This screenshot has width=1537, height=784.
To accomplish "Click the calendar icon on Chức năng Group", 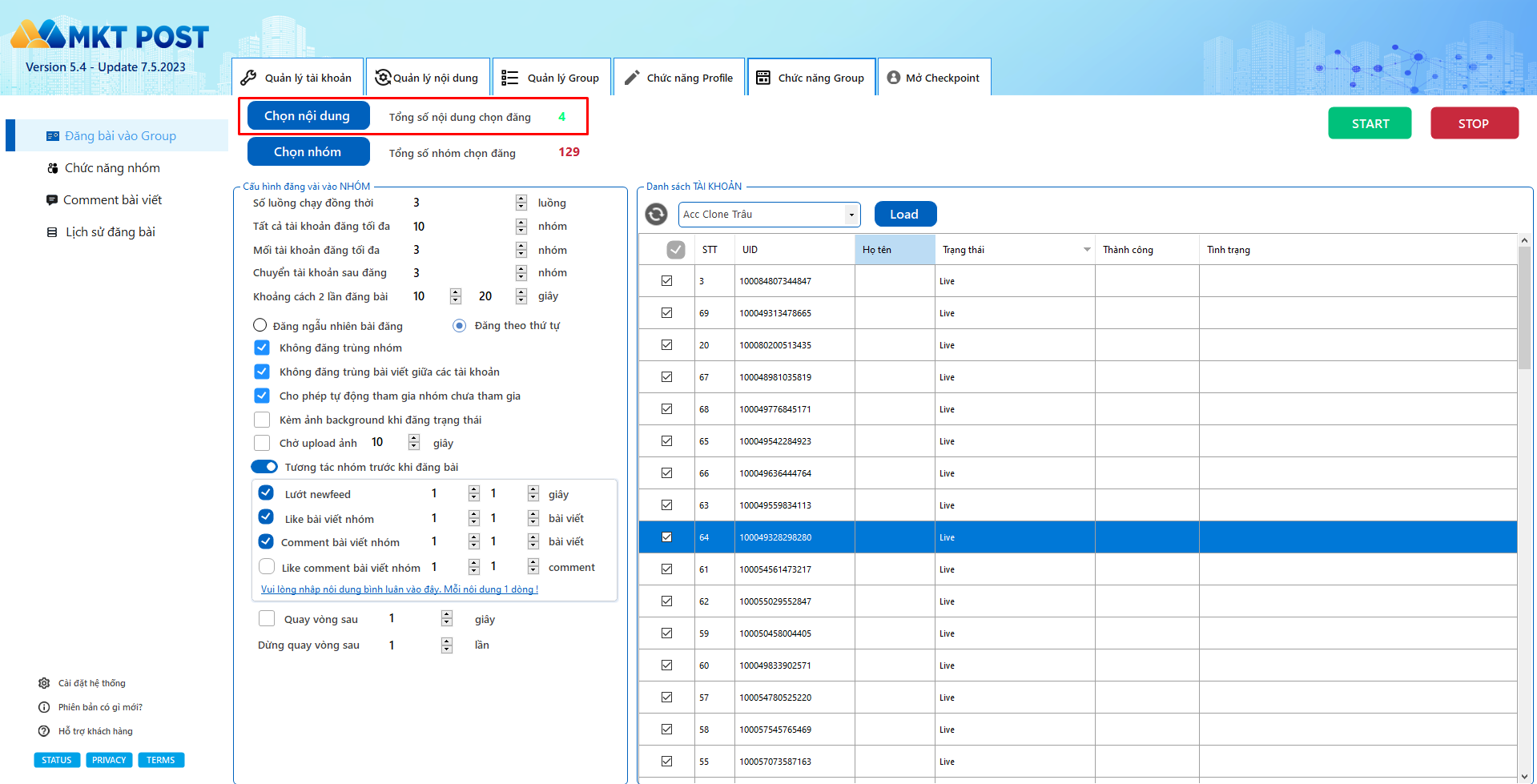I will coord(763,78).
